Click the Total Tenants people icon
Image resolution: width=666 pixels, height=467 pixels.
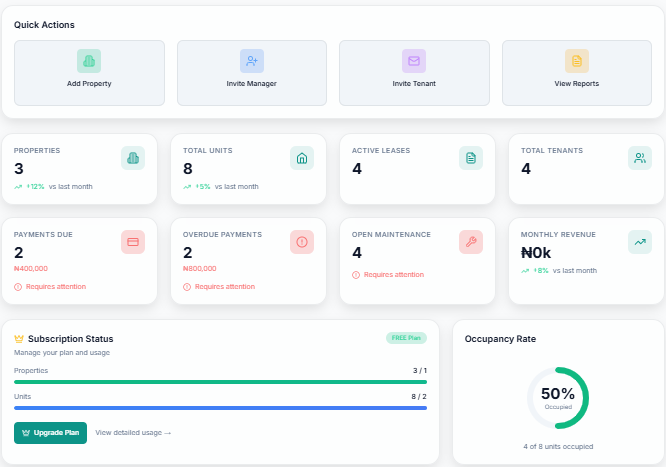coord(640,158)
